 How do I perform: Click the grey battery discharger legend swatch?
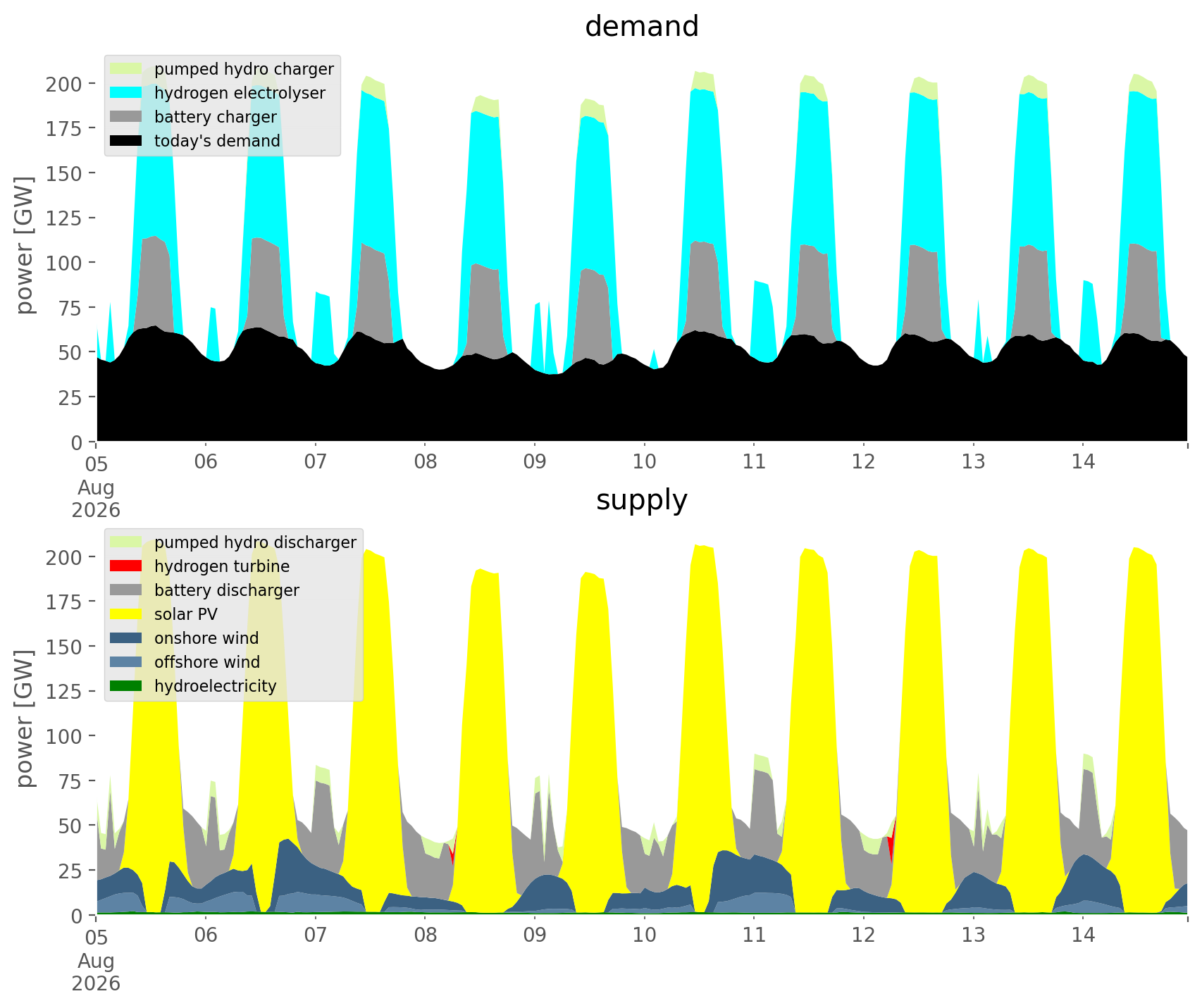(126, 590)
